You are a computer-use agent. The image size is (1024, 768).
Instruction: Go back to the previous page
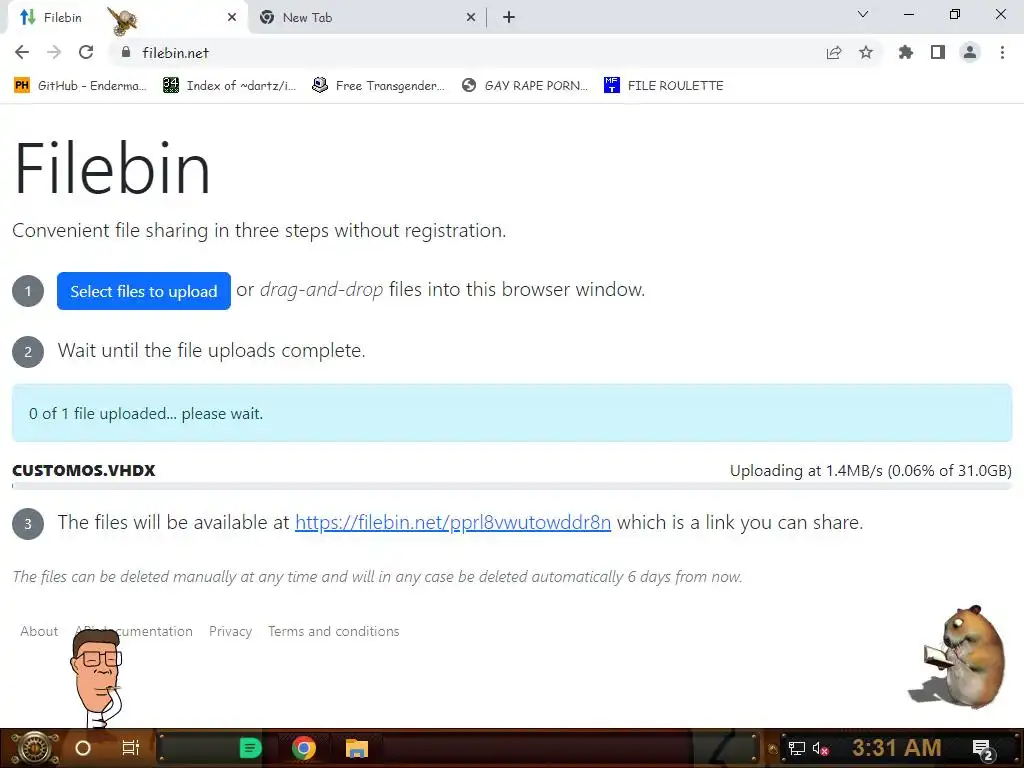(22, 52)
